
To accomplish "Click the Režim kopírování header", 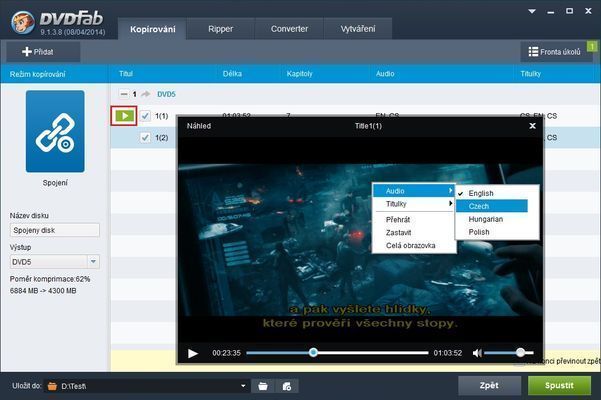I will point(38,74).
